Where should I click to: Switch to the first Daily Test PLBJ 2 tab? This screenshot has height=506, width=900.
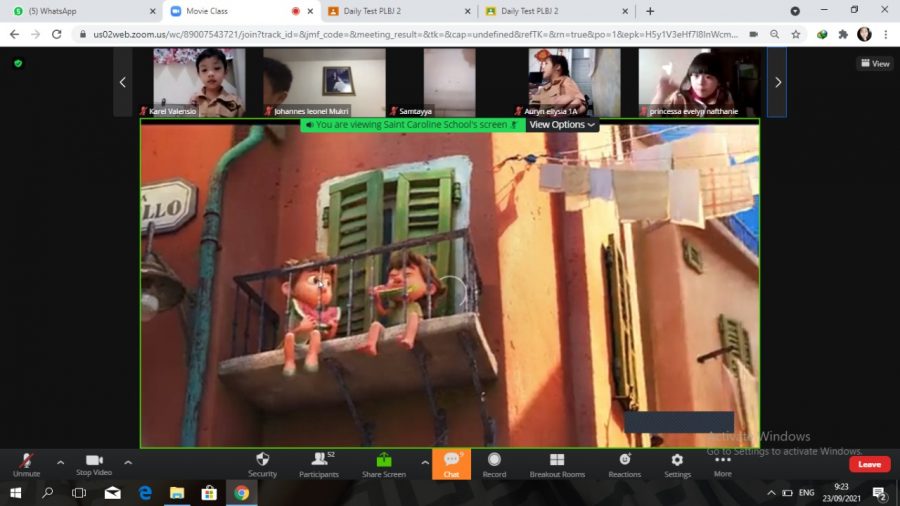point(395,11)
